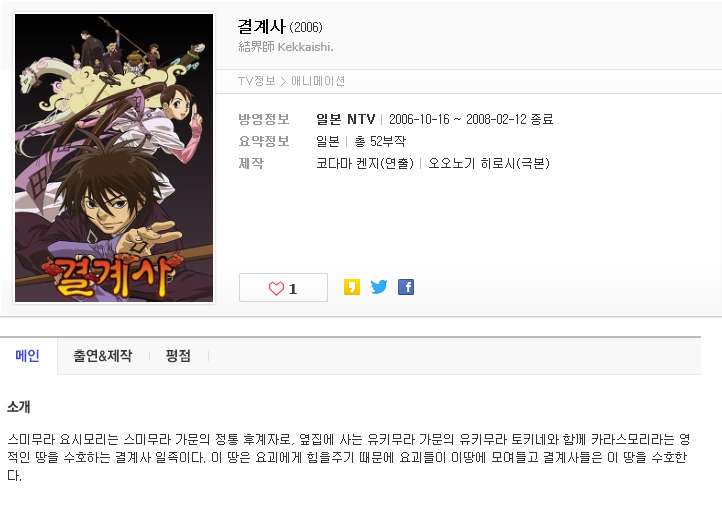
Task: Share on Facebook icon
Action: [406, 287]
